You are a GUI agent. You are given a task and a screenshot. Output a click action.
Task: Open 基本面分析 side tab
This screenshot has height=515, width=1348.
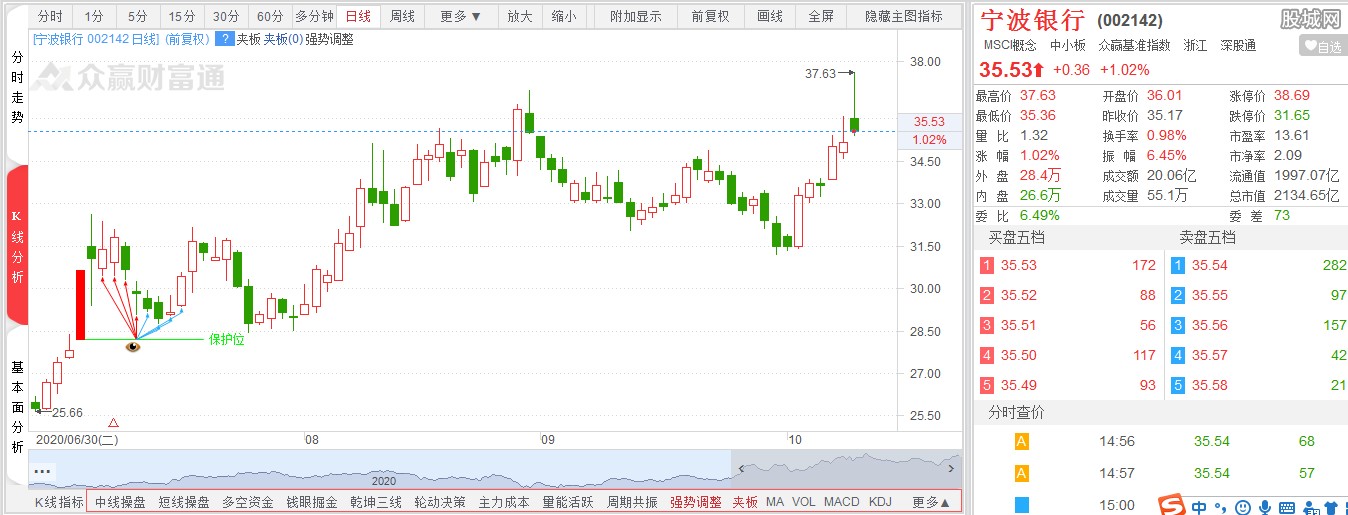17,407
